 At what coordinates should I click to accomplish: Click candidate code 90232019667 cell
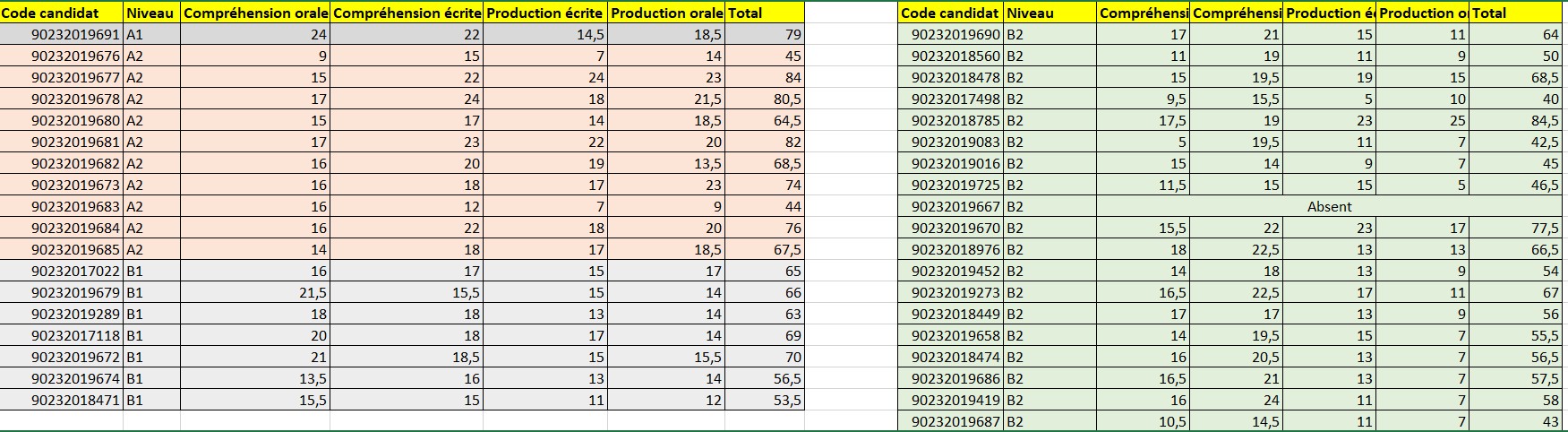tap(950, 207)
